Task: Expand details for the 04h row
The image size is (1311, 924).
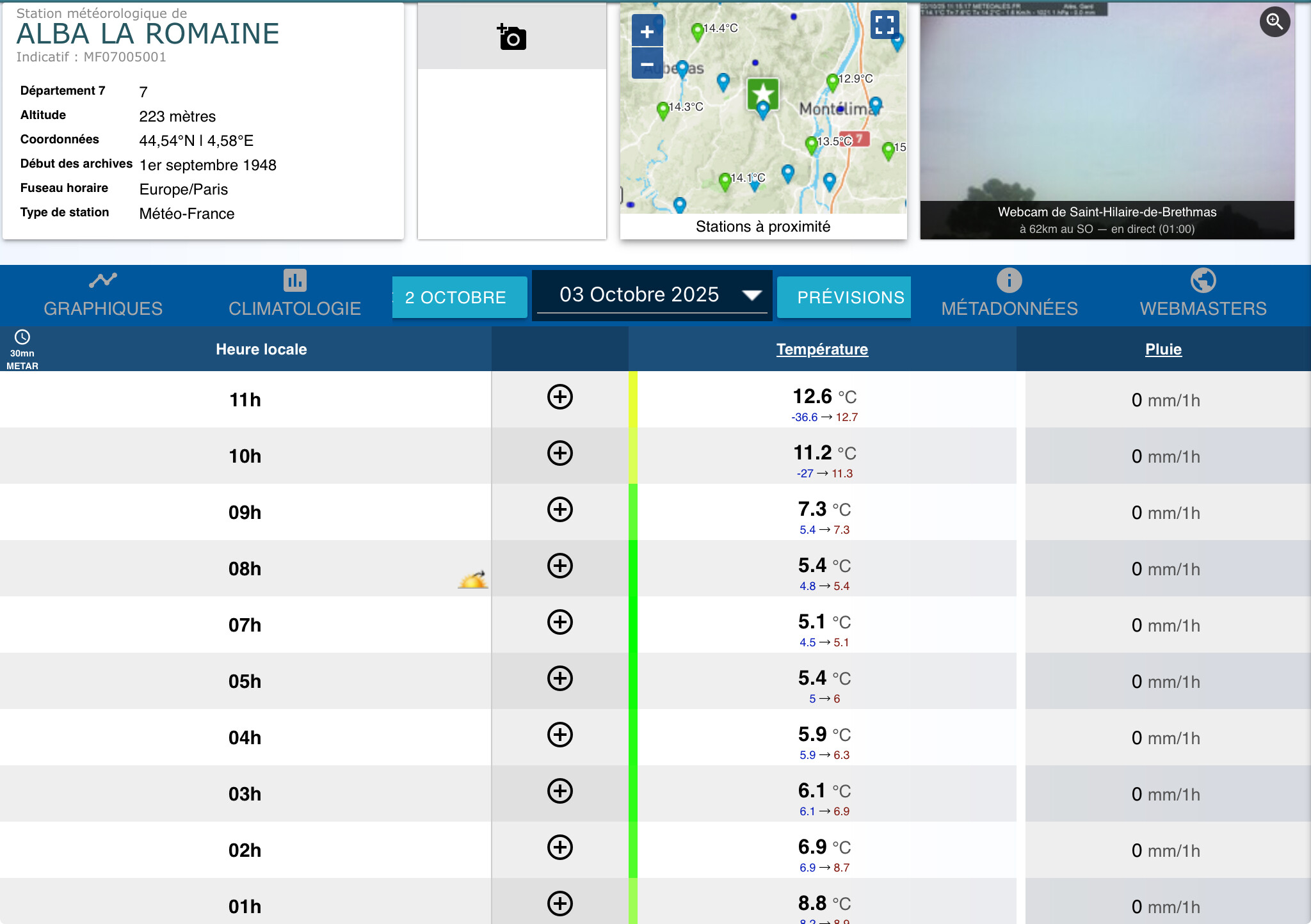Action: [559, 735]
